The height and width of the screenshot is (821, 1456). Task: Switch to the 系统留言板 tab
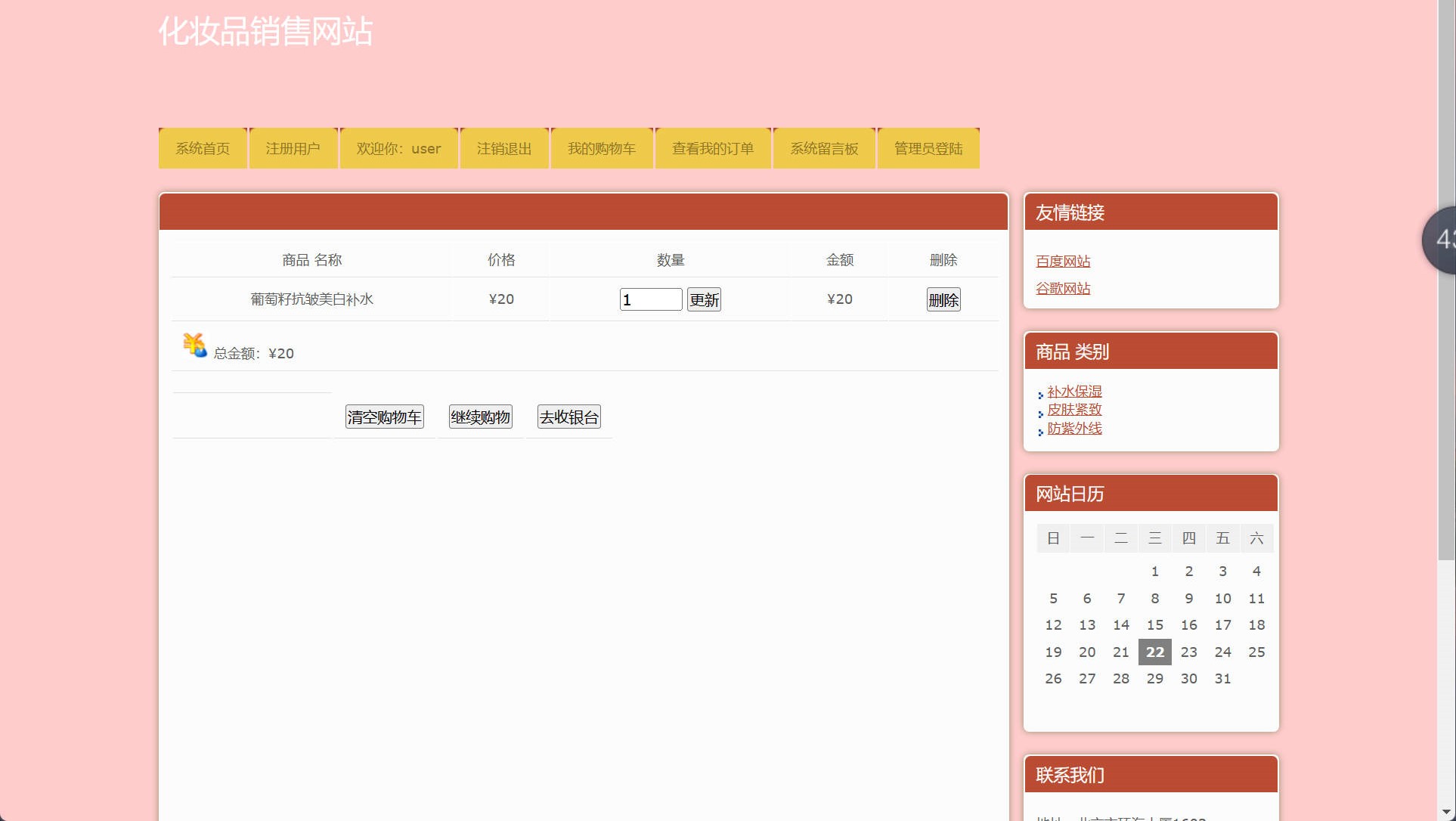(x=823, y=148)
